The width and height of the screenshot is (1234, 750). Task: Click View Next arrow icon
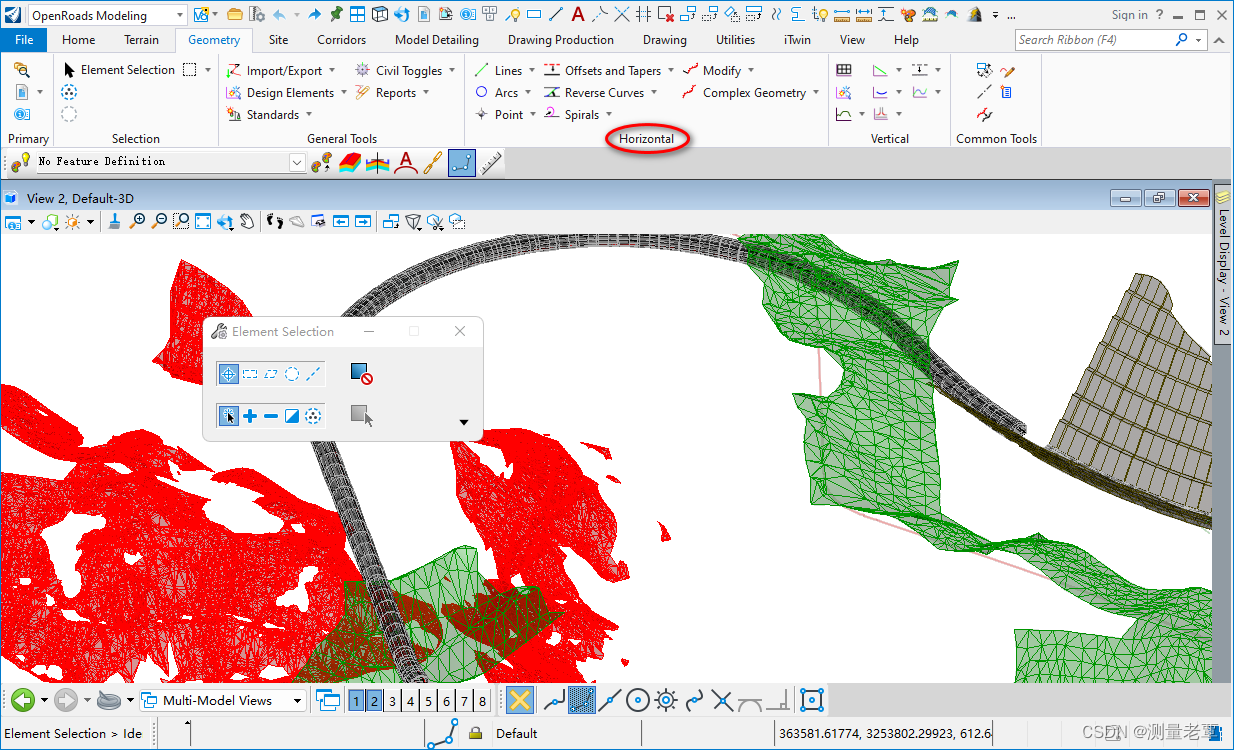click(x=363, y=221)
